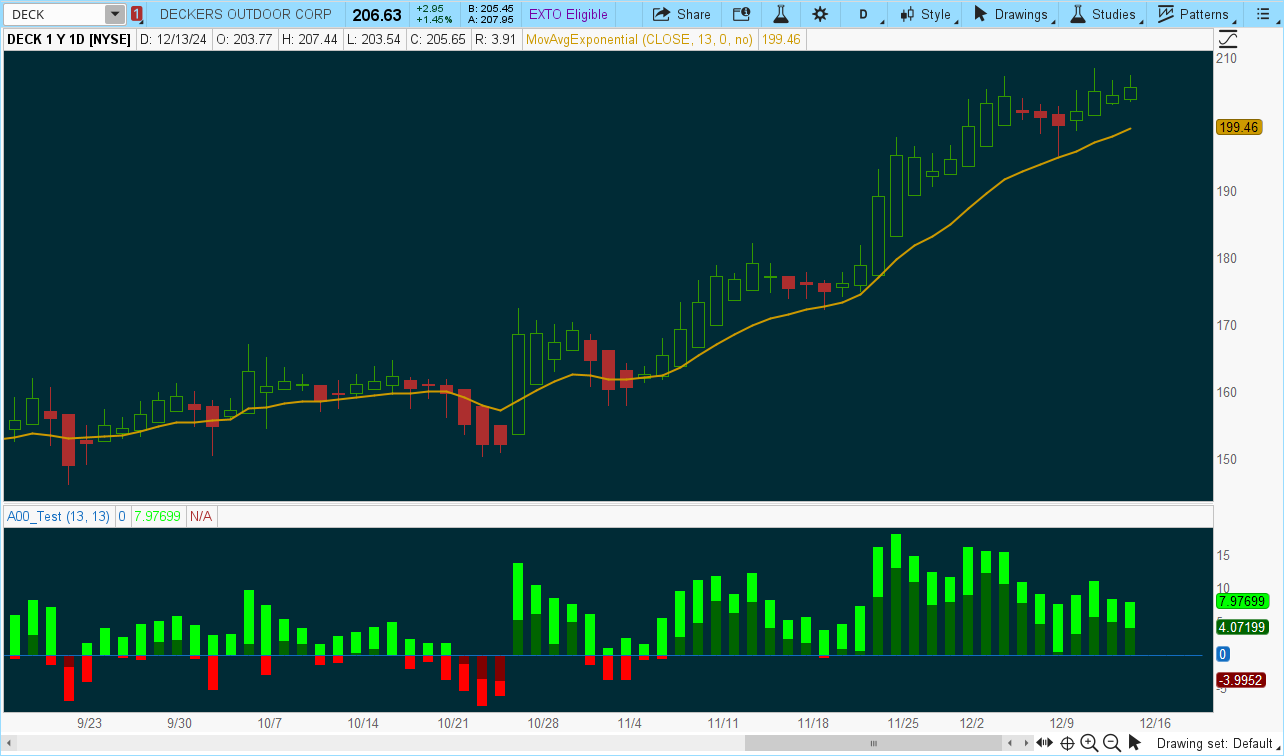Click the low value L: 203.54
Image resolution: width=1284 pixels, height=756 pixels.
(x=375, y=39)
